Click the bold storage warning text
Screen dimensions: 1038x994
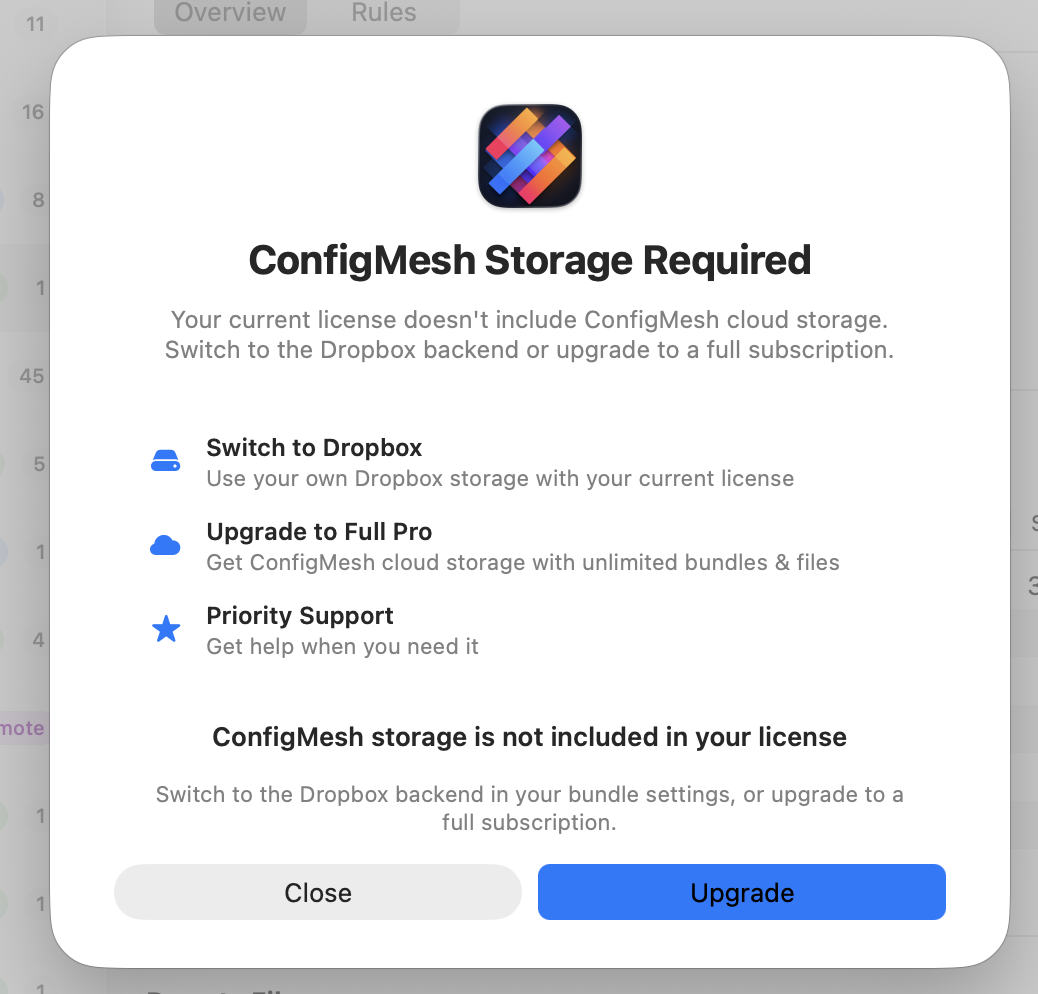coord(529,737)
